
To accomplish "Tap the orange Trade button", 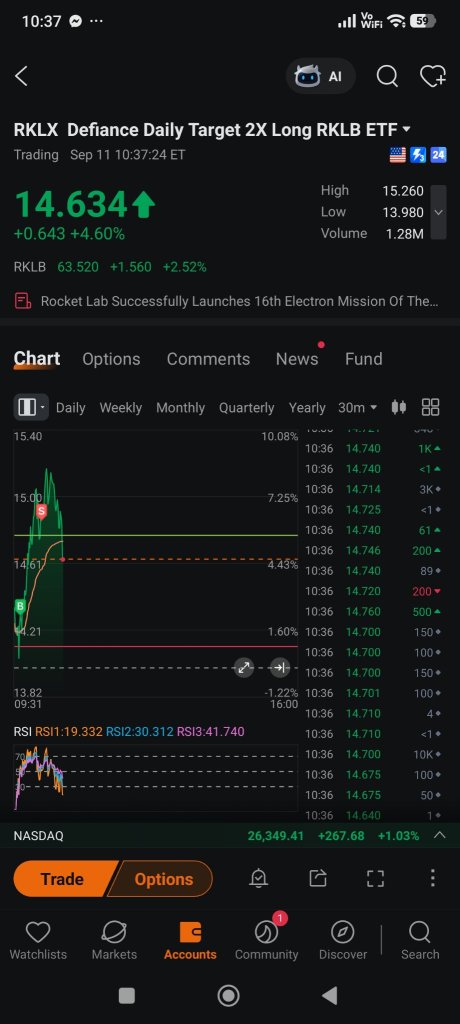I will [x=64, y=879].
